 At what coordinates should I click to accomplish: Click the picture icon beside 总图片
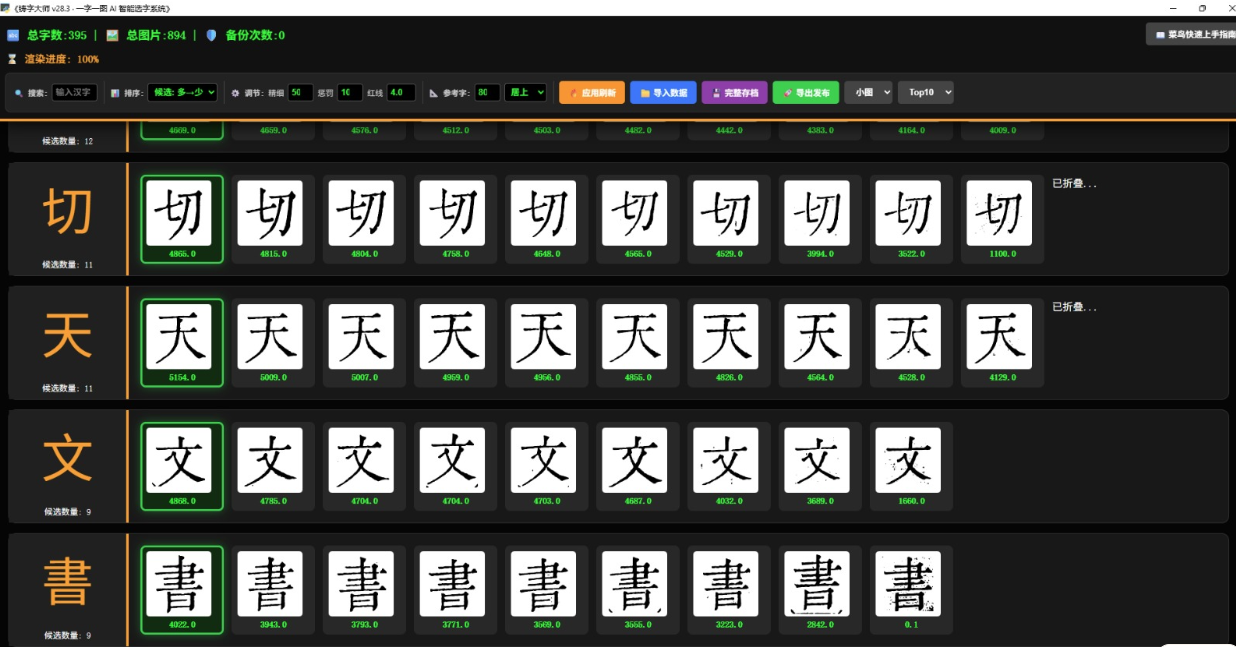(x=112, y=35)
